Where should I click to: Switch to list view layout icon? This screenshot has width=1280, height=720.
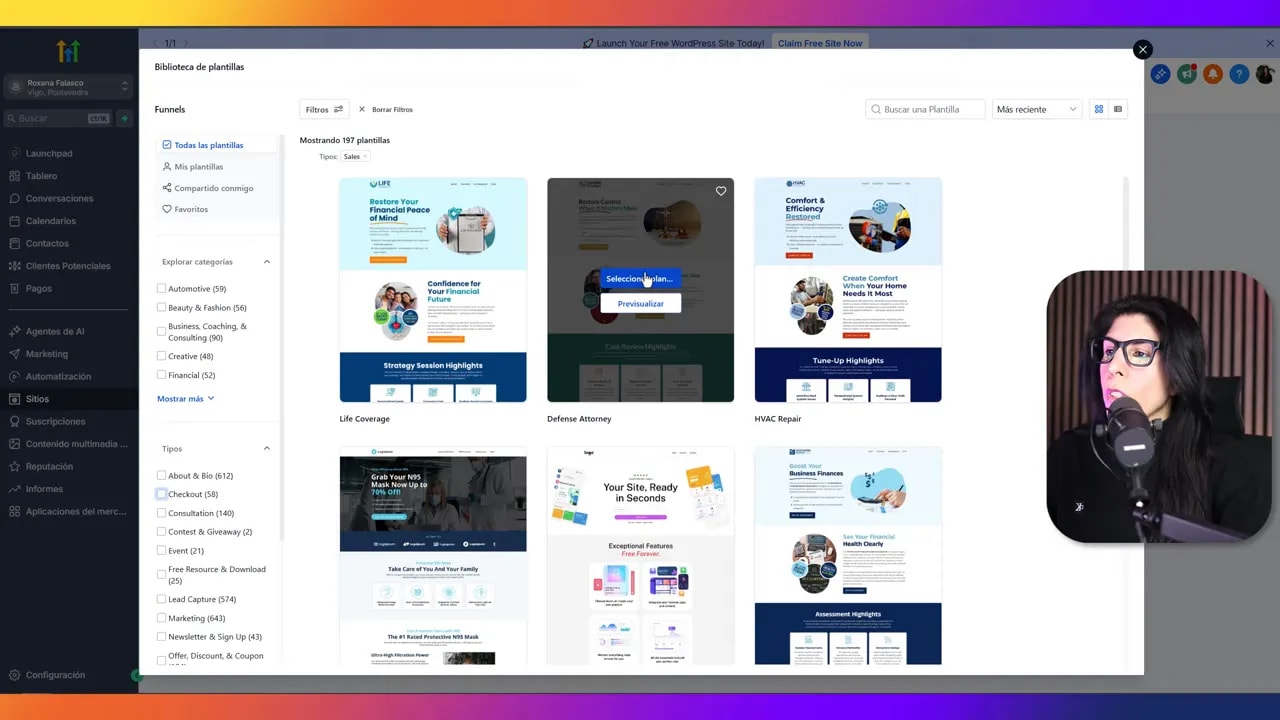tap(1118, 109)
